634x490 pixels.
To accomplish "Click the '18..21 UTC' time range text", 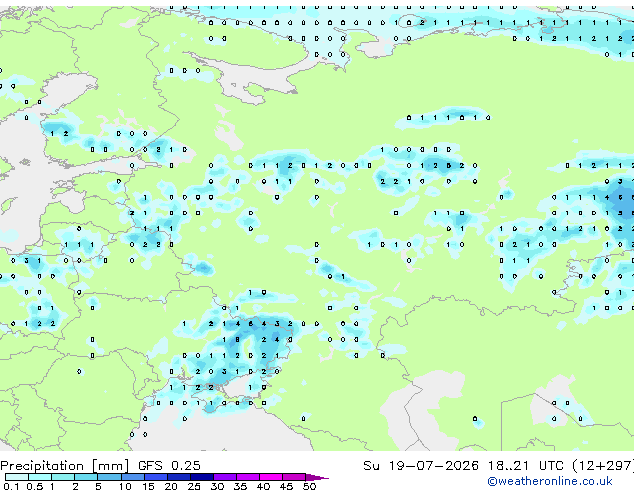I will coord(526,466).
